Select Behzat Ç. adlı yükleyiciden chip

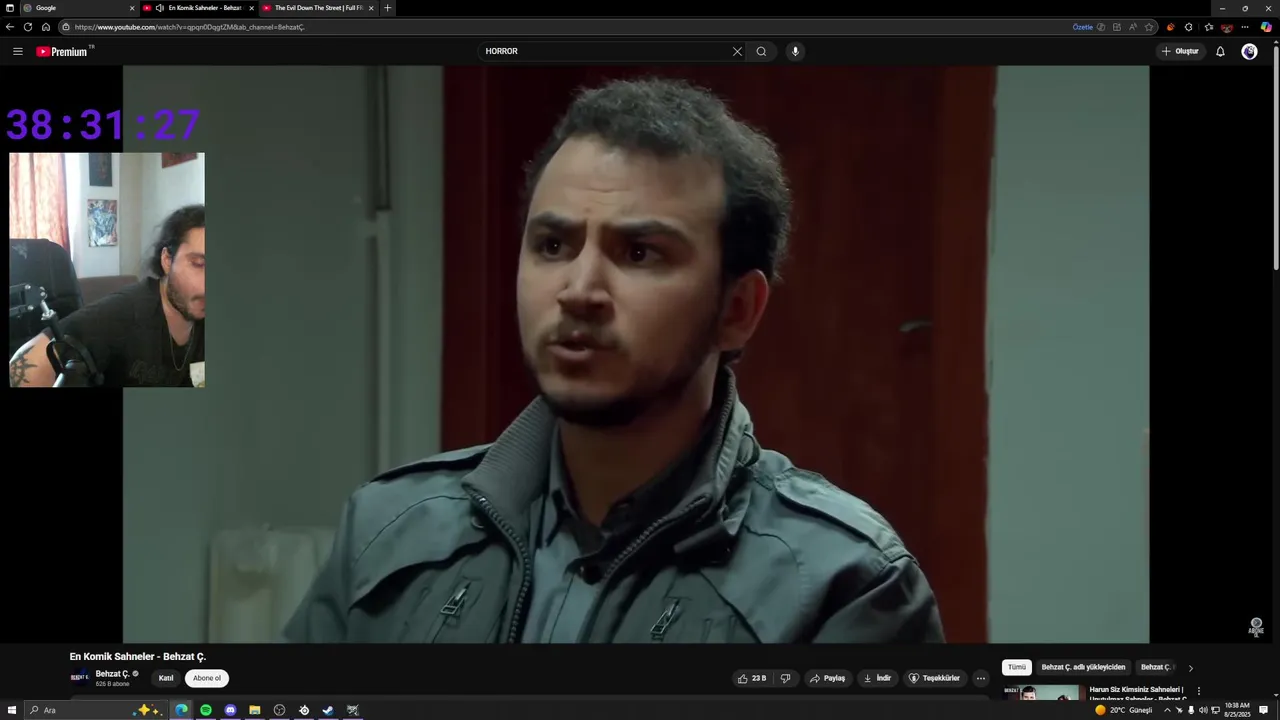(x=1083, y=667)
